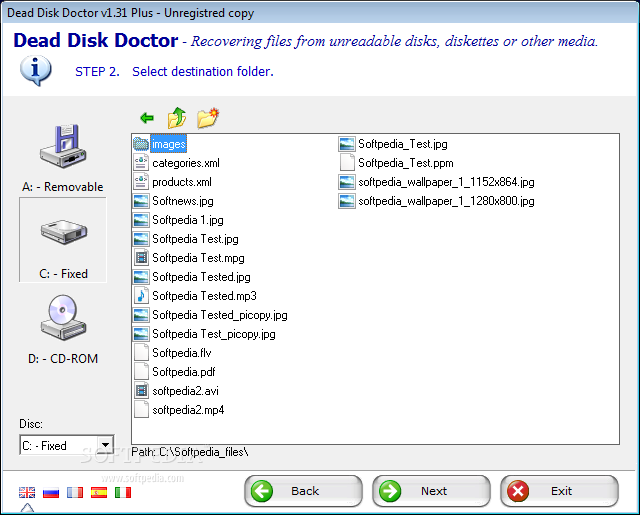Click the info speech bubble icon
Image resolution: width=640 pixels, height=515 pixels.
click(36, 71)
